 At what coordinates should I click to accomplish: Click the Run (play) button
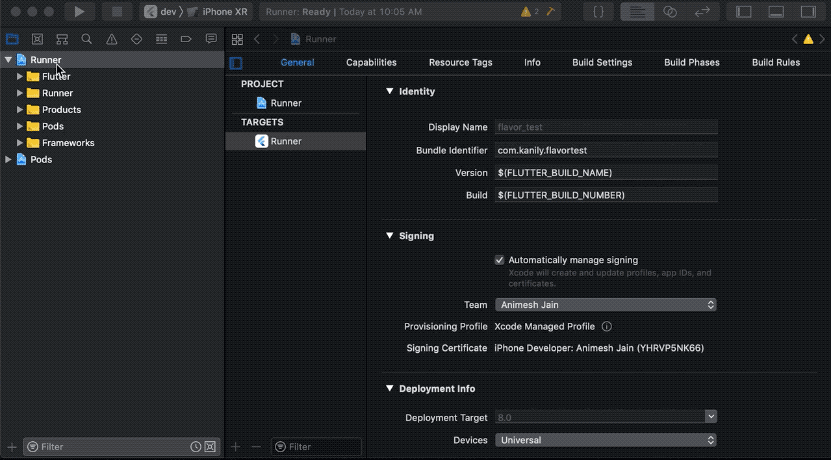[x=79, y=12]
